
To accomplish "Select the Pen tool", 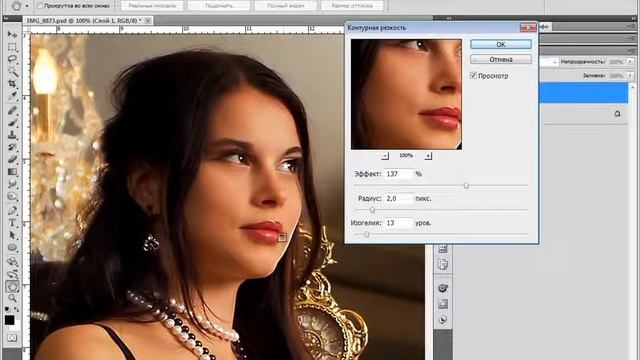I will [x=12, y=211].
